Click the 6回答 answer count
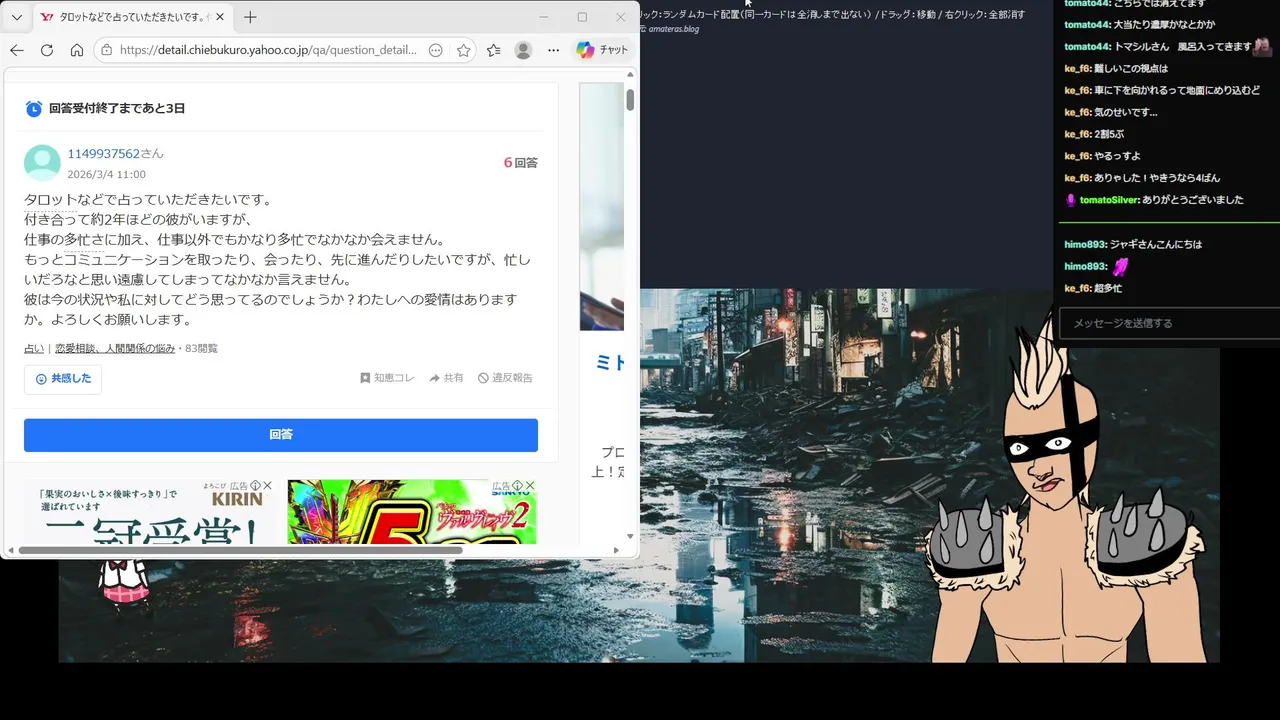 [520, 162]
